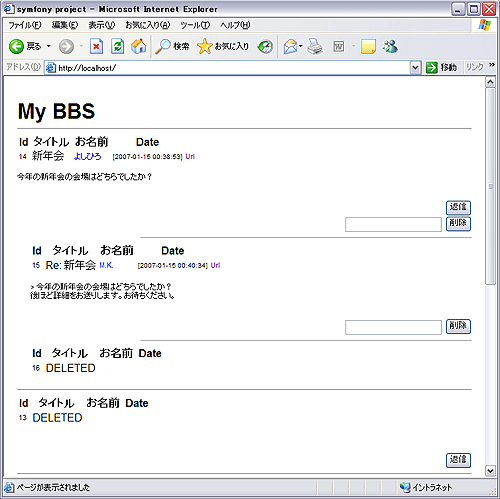Image resolution: width=500 pixels, height=499 pixels.
Task: Click the 返信 button under post 13
Action: tap(458, 460)
